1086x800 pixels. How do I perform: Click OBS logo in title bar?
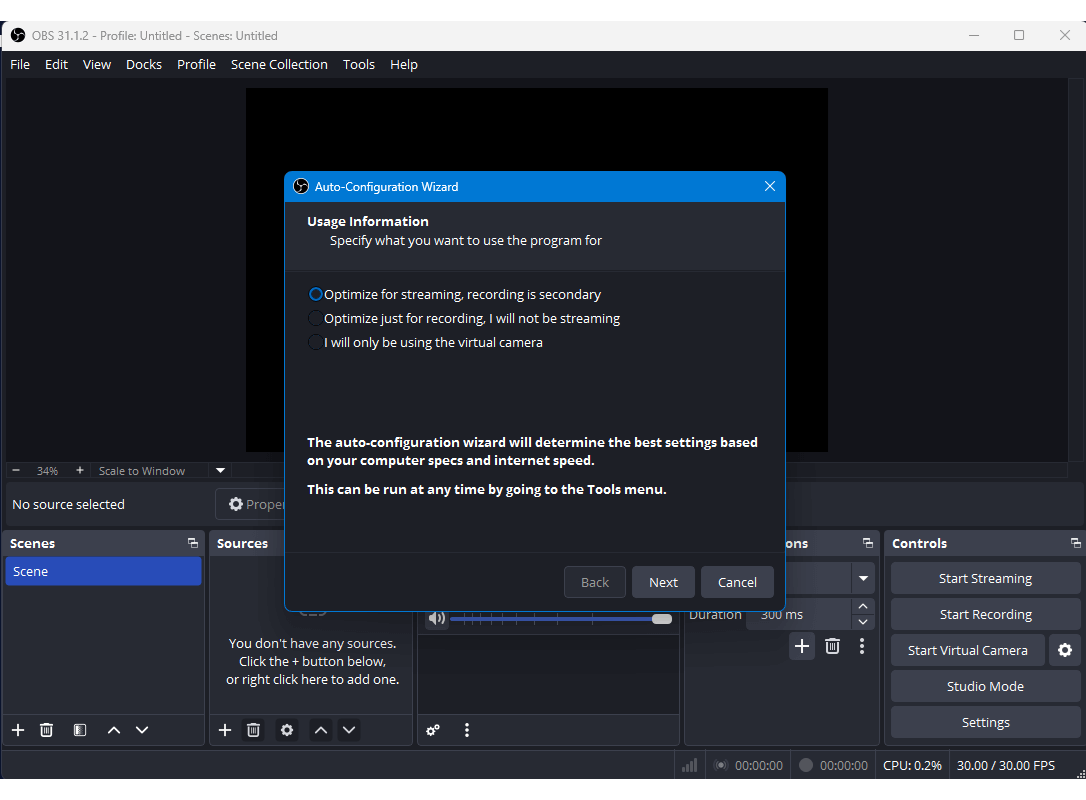tap(18, 35)
